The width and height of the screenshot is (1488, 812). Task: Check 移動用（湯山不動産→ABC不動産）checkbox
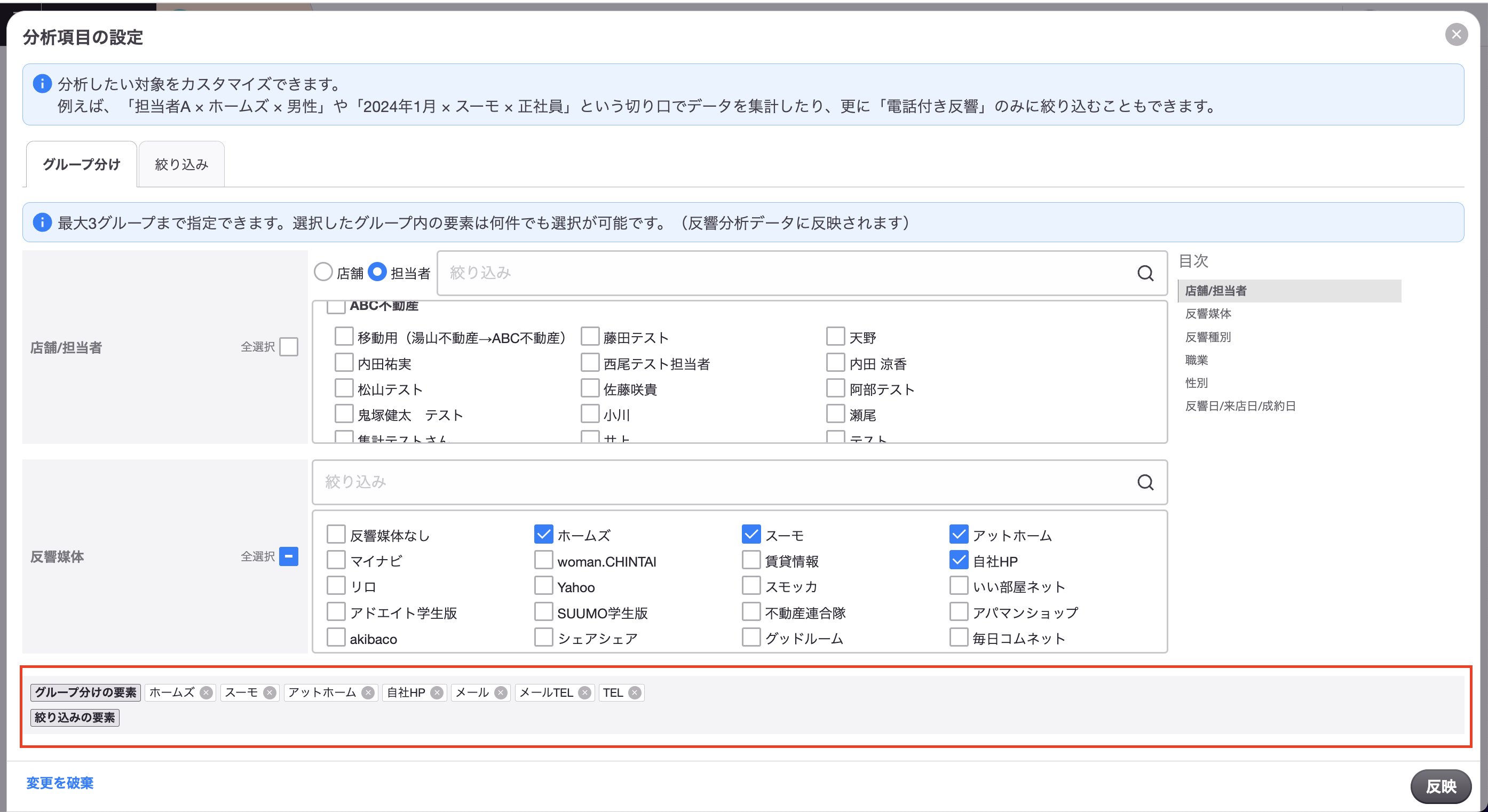coord(344,337)
